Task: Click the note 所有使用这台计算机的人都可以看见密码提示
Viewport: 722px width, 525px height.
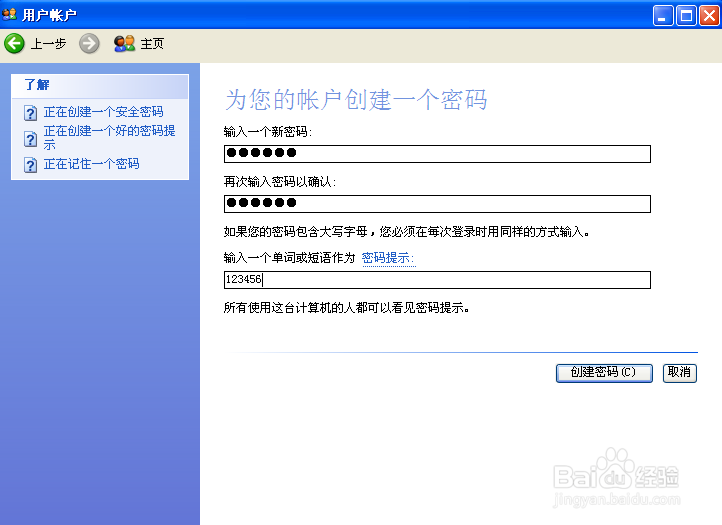Action: pyautogui.click(x=347, y=308)
